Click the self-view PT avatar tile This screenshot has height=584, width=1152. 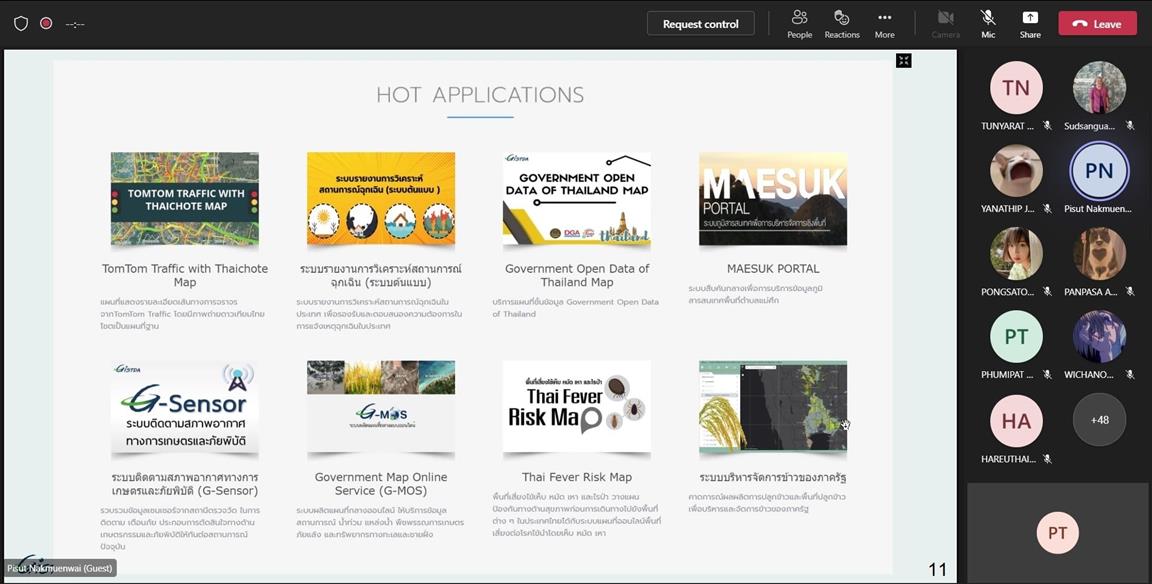pyautogui.click(x=1057, y=533)
